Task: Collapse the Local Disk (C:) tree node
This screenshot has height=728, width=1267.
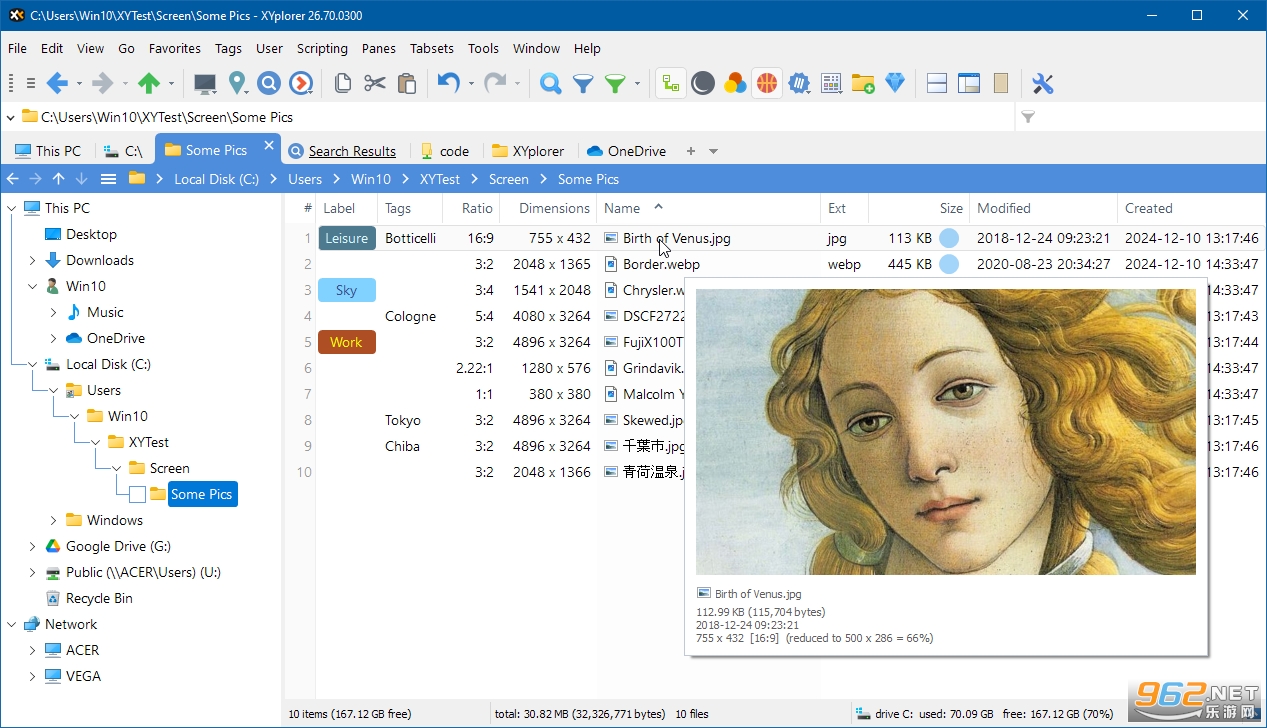Action: 32,364
